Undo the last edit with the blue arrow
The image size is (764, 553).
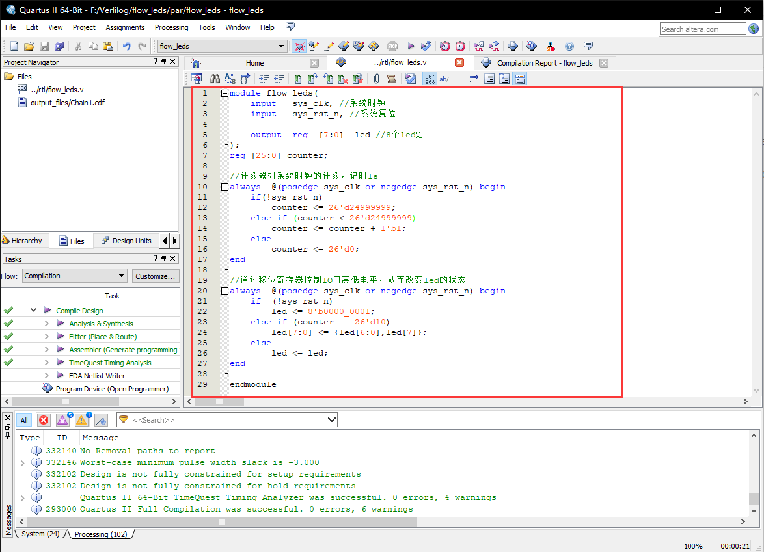click(x=127, y=46)
